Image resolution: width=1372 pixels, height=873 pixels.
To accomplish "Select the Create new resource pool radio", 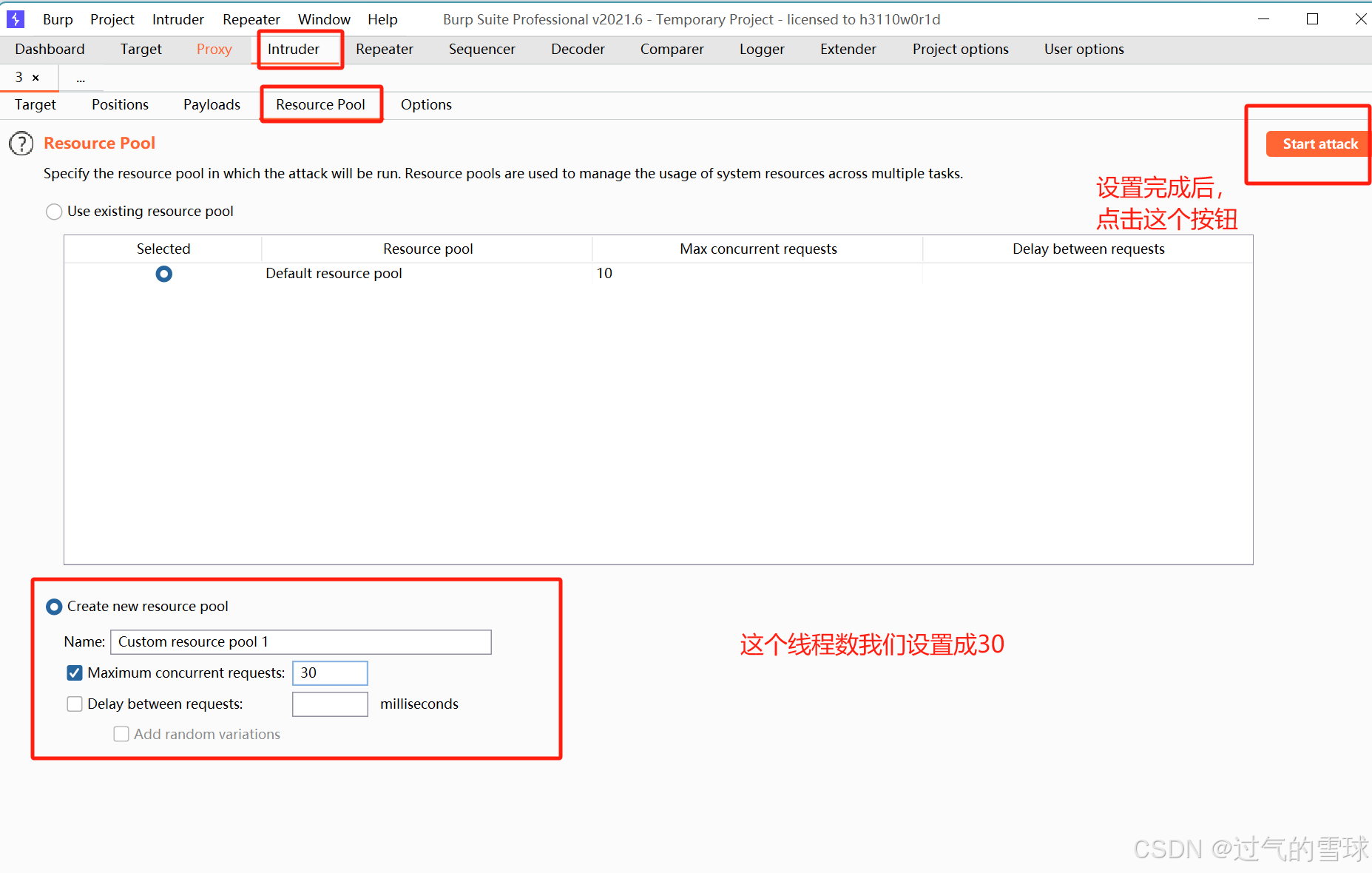I will tap(53, 607).
